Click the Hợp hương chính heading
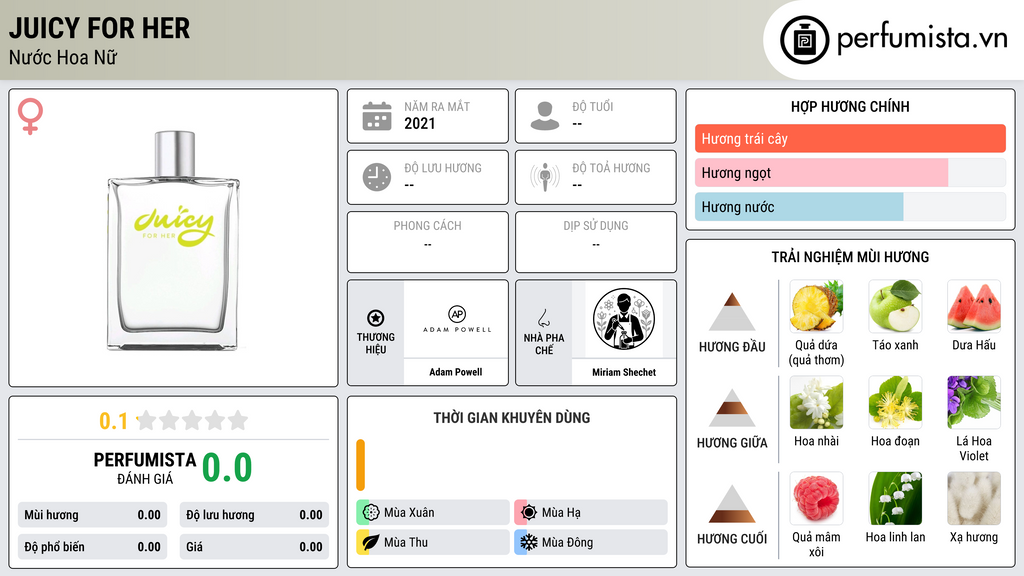Viewport: 1024px width, 576px height. tap(850, 106)
